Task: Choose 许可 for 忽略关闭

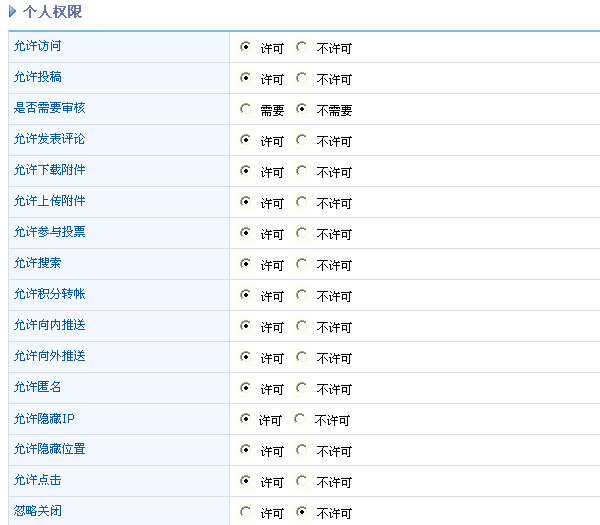Action: (x=245, y=512)
